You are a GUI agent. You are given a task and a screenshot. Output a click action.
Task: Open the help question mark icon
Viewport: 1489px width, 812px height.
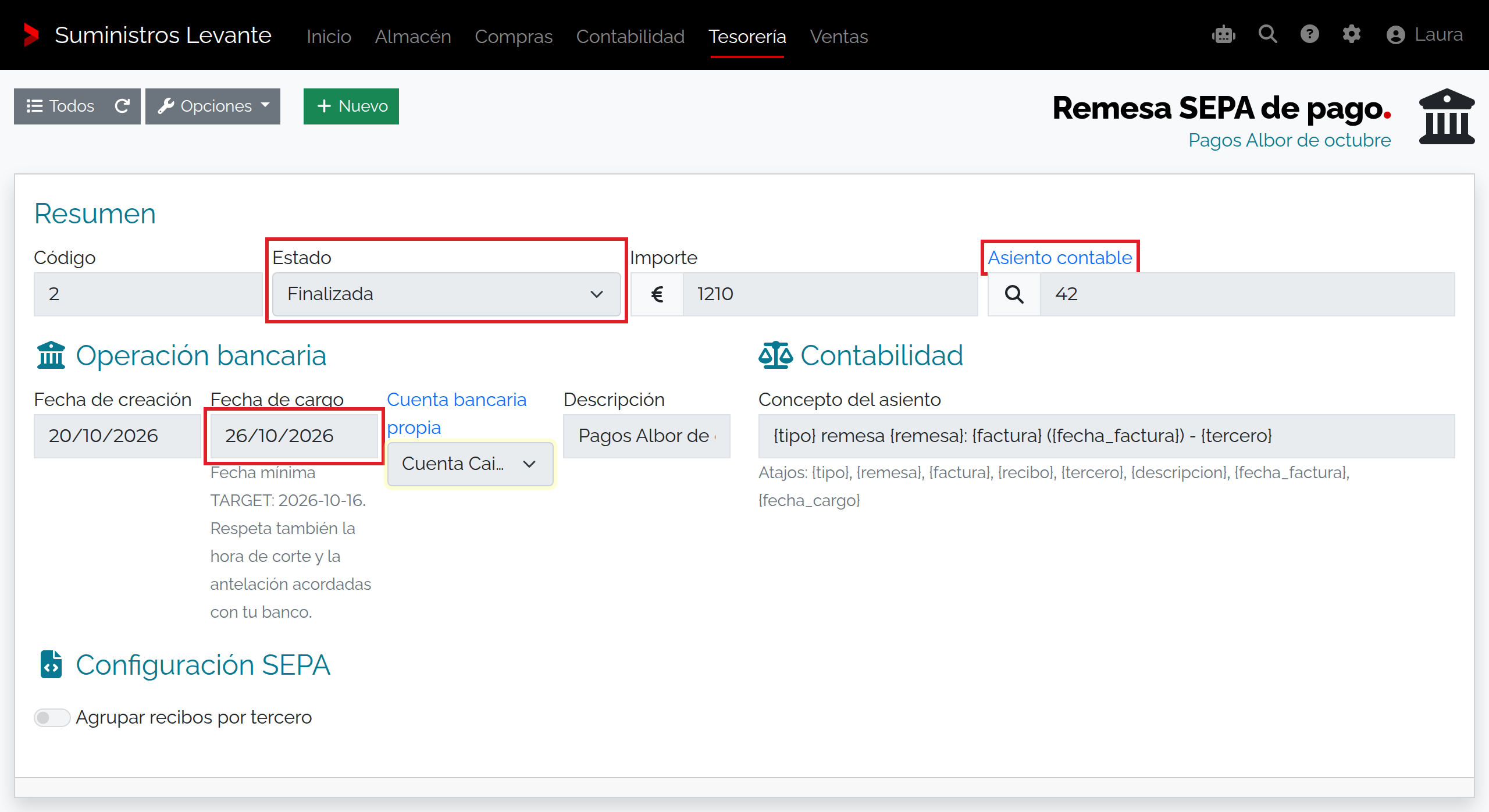click(1309, 34)
